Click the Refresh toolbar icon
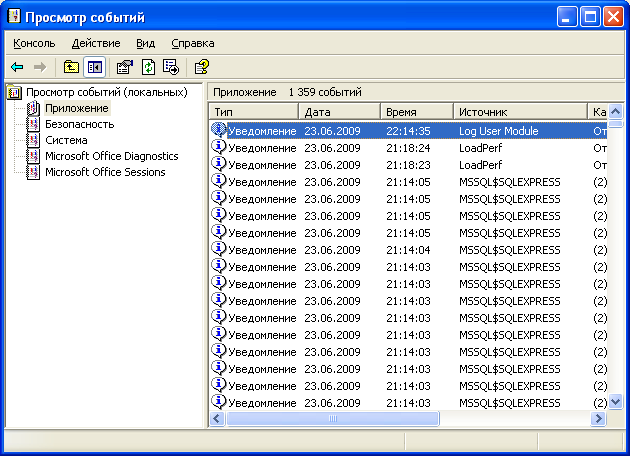Viewport: 630px width, 456px height. pyautogui.click(x=148, y=67)
